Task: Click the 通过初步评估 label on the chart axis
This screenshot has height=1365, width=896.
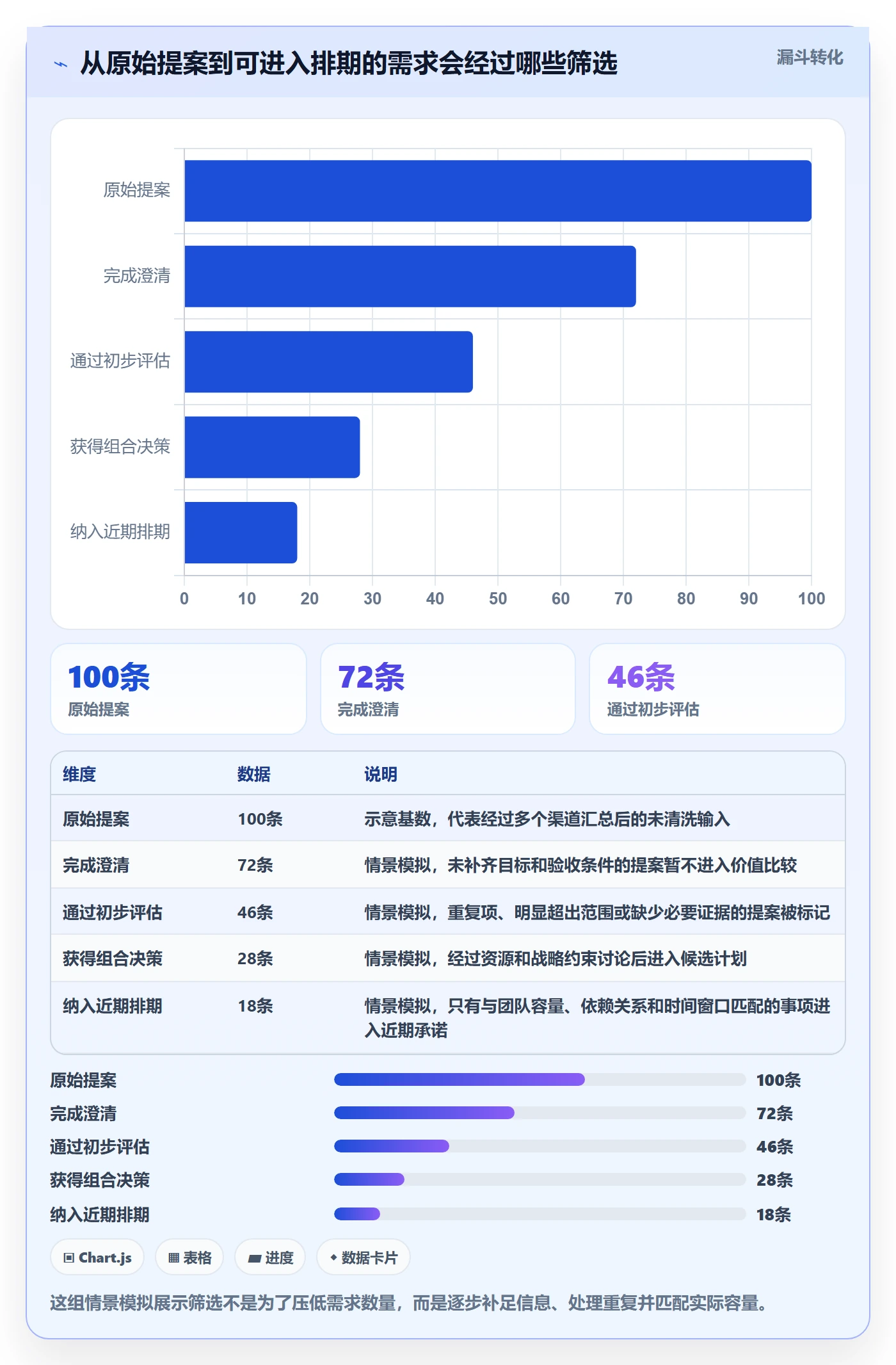Action: click(120, 361)
